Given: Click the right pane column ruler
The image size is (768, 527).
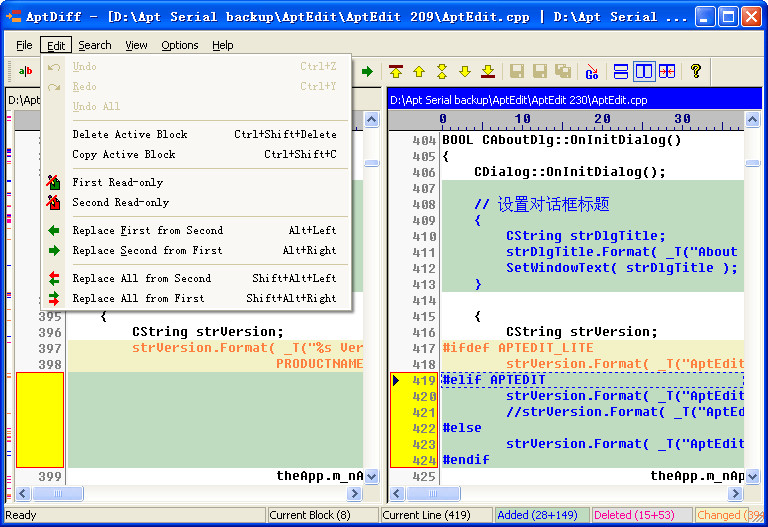Looking at the screenshot, I should [x=566, y=120].
